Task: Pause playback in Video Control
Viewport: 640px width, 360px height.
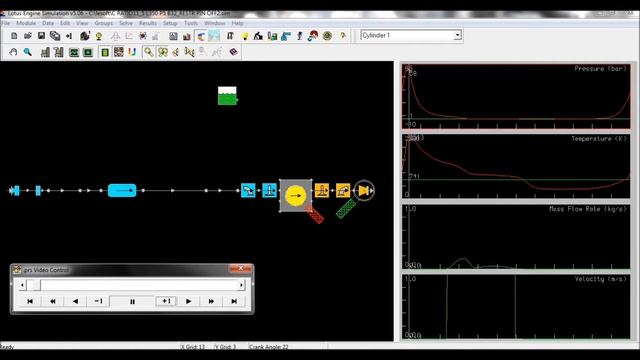Action: pos(132,302)
